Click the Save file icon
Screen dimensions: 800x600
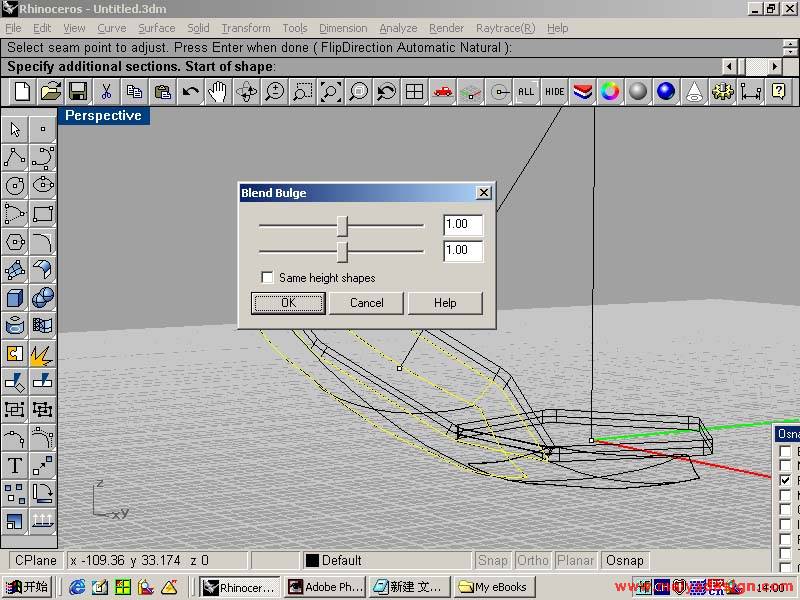77,92
